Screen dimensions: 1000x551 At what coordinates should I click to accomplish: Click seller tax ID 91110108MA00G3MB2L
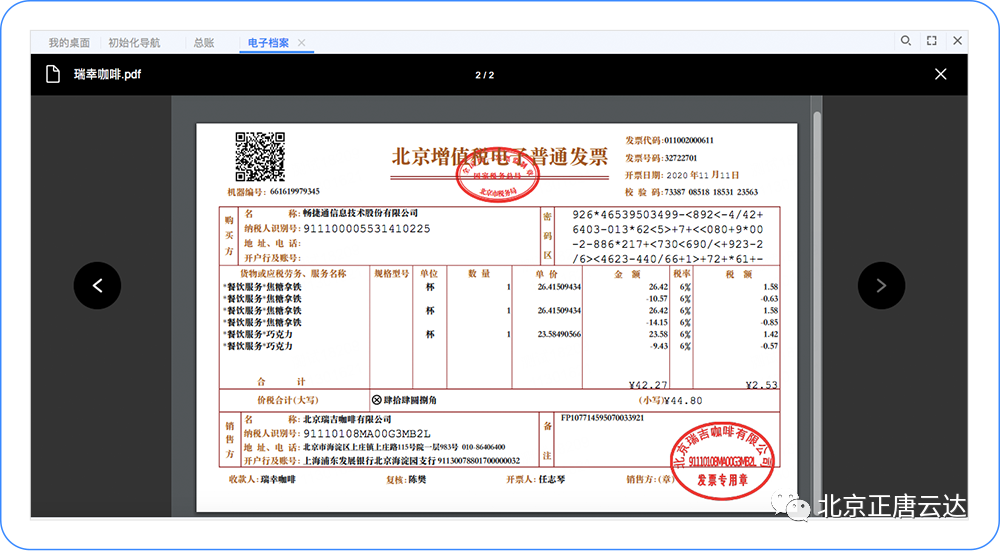pyautogui.click(x=367, y=434)
